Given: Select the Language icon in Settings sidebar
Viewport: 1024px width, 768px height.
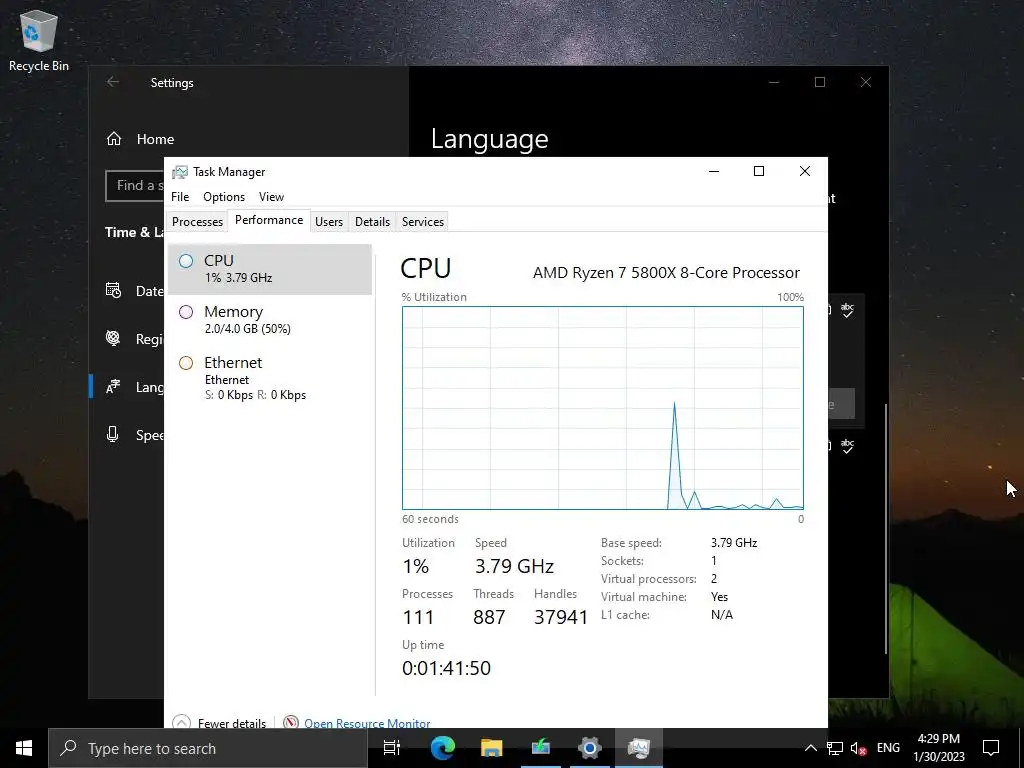Looking at the screenshot, I should click(113, 387).
